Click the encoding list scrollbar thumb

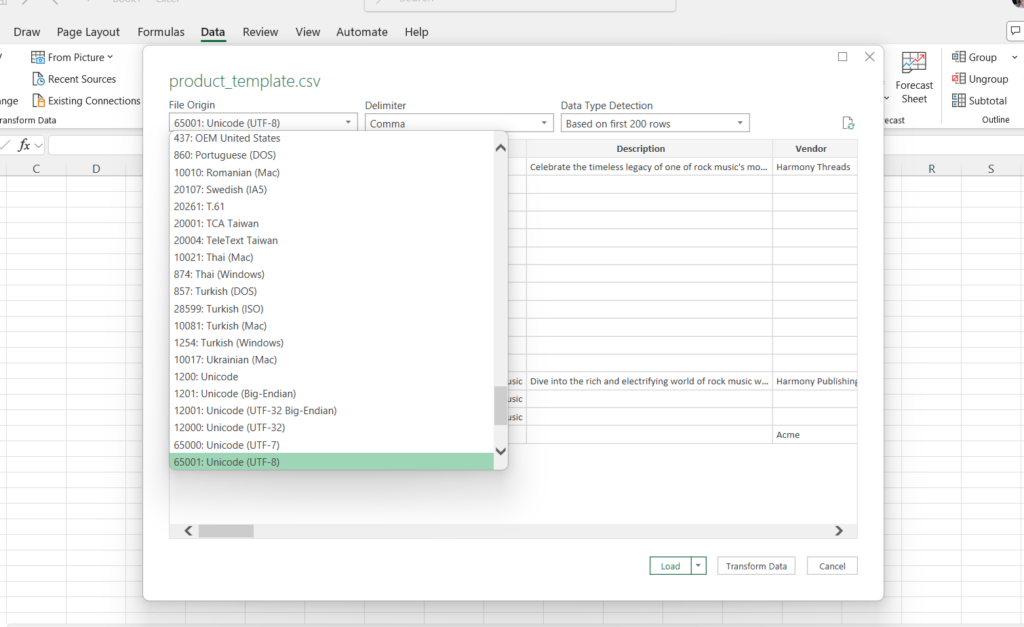(x=501, y=405)
